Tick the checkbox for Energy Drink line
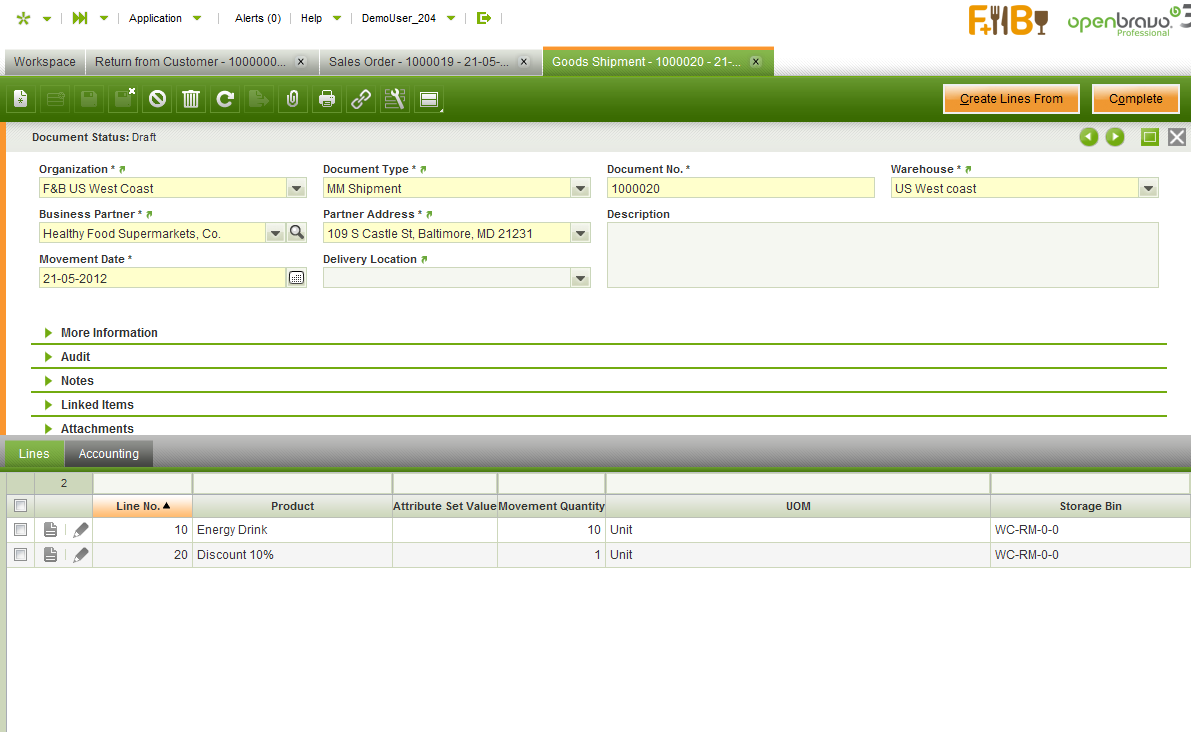 (x=20, y=530)
